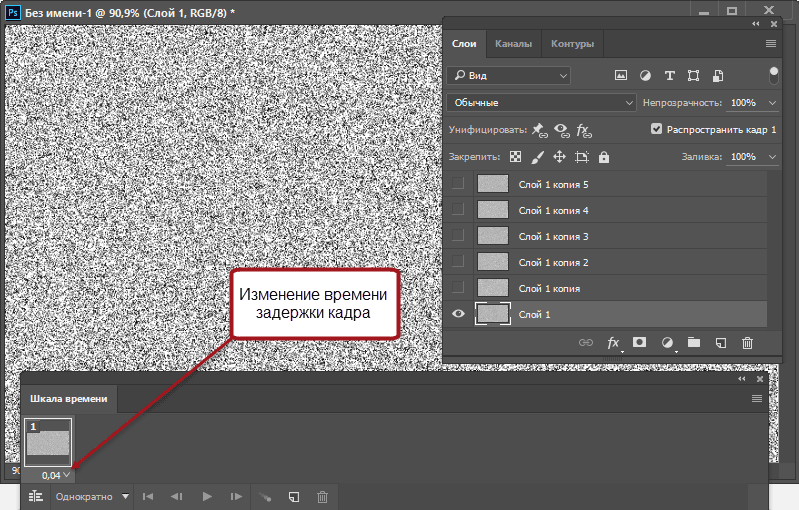The height and width of the screenshot is (510, 799).
Task: Toggle the 'Распространить кадр 1' checkbox
Action: coord(657,129)
